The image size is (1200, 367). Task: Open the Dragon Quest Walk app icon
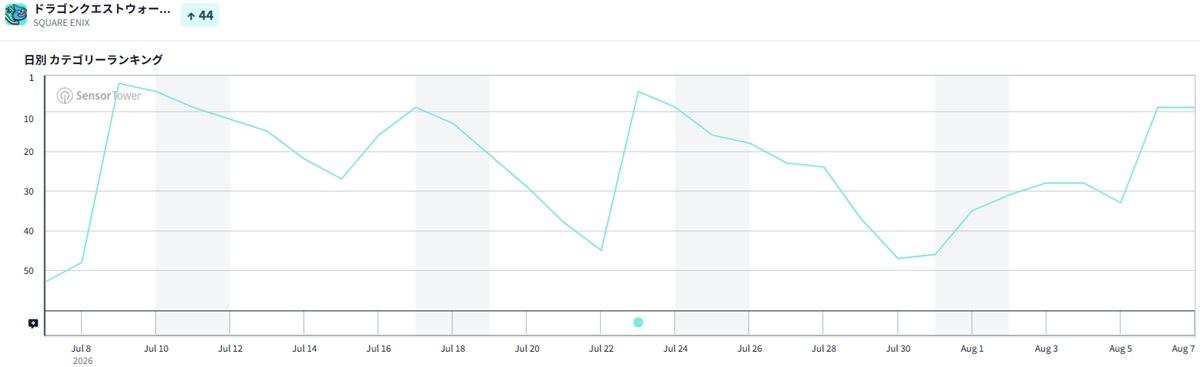coord(16,14)
